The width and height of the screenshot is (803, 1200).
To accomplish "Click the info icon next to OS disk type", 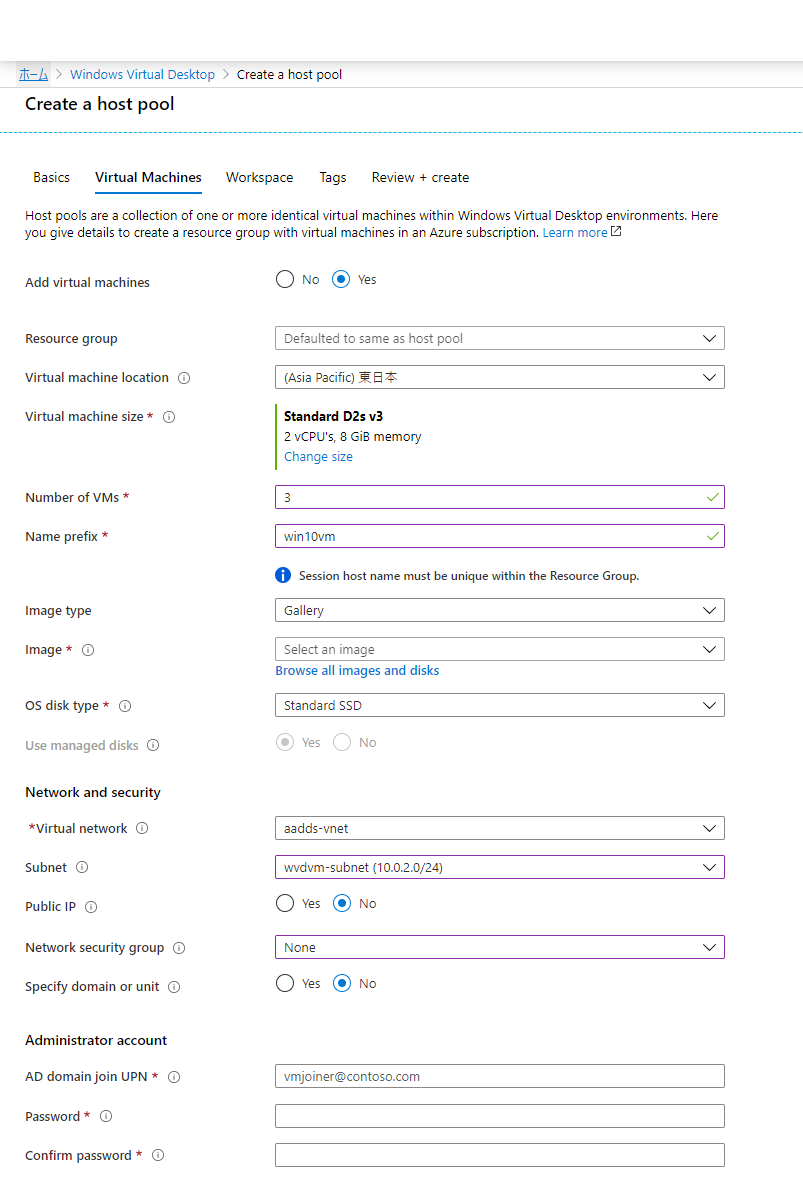I will [125, 706].
